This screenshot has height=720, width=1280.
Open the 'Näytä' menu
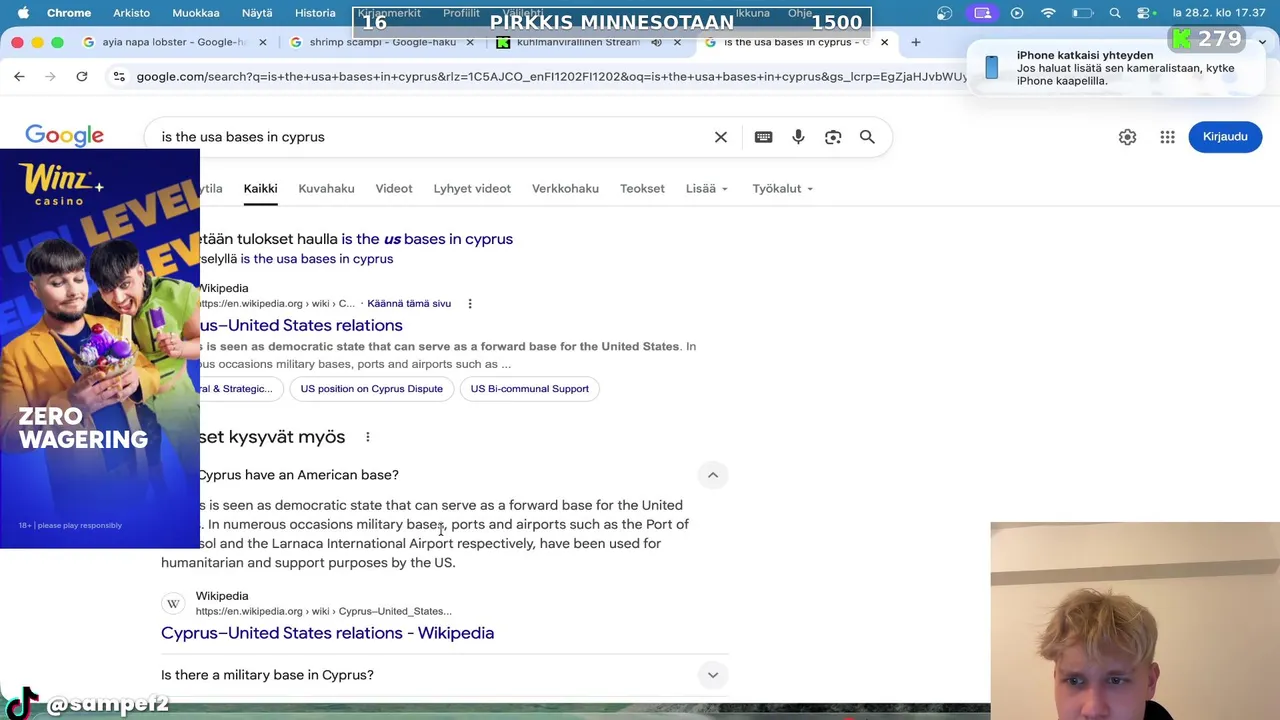click(x=257, y=13)
